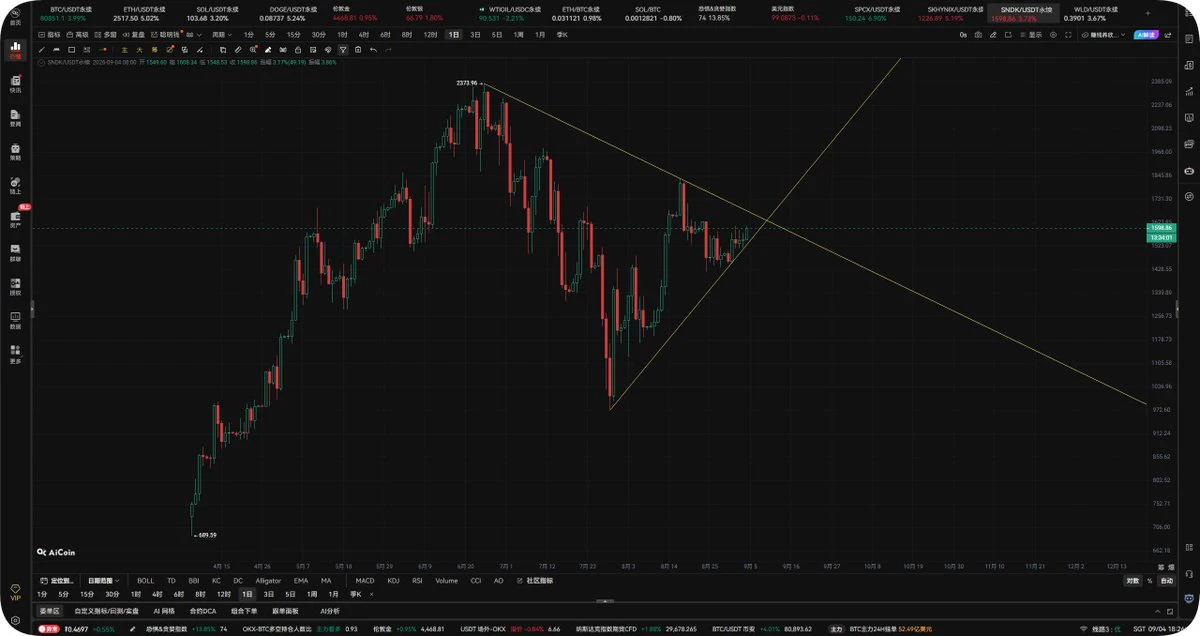Viewport: 1200px width, 636px height.
Task: Select the rectangle shape drawing tool
Action: pyautogui.click(x=71, y=49)
